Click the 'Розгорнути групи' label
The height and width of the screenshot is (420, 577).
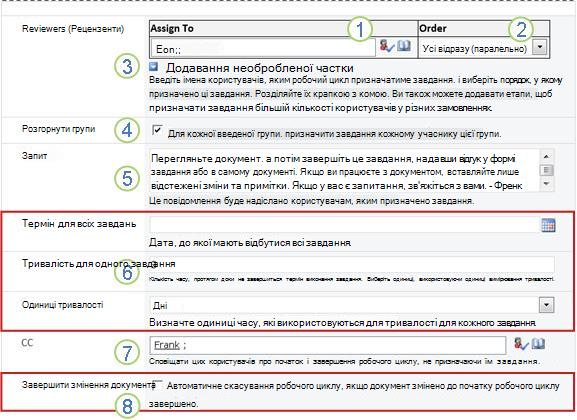59,129
